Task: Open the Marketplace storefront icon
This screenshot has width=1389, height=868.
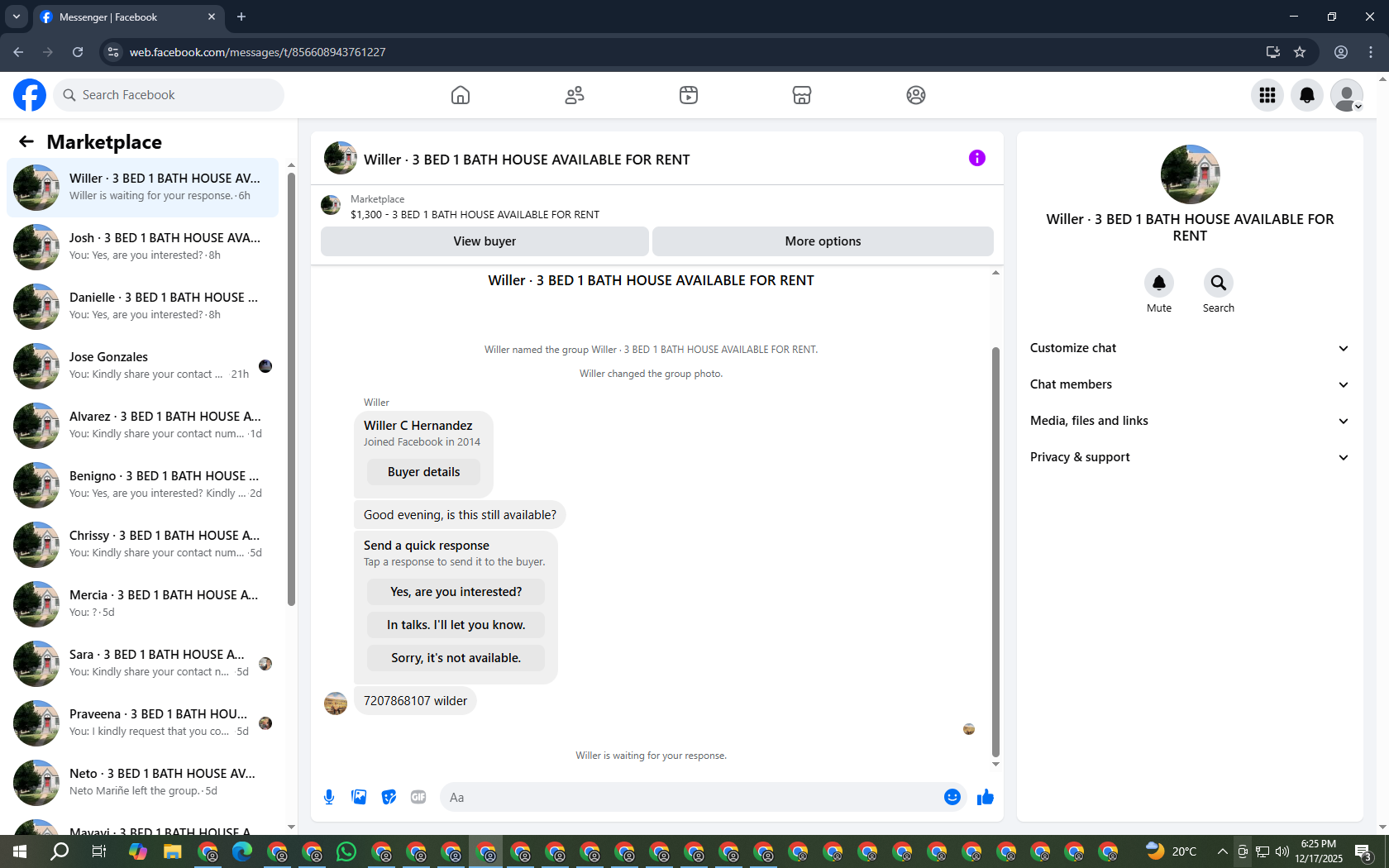Action: pos(802,95)
